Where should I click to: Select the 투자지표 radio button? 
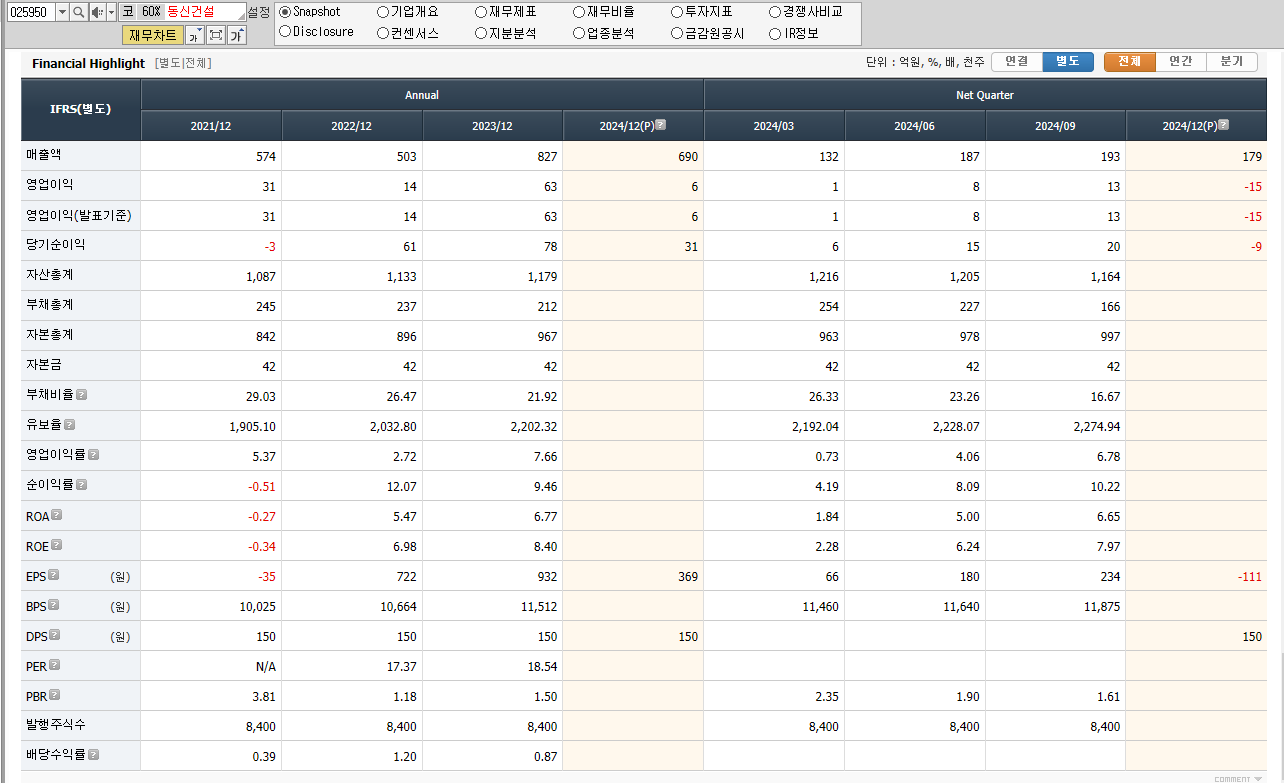677,12
